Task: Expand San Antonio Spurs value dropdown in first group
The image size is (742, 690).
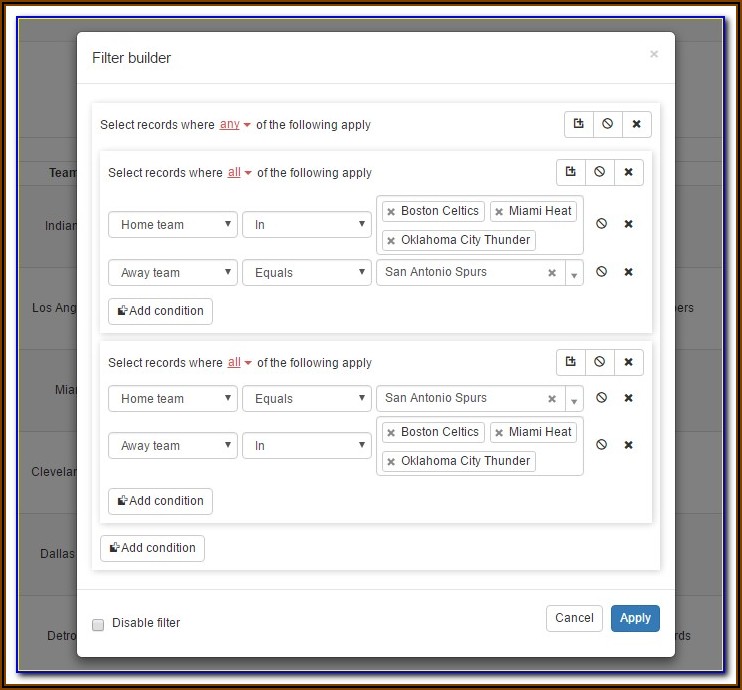Action: (574, 273)
